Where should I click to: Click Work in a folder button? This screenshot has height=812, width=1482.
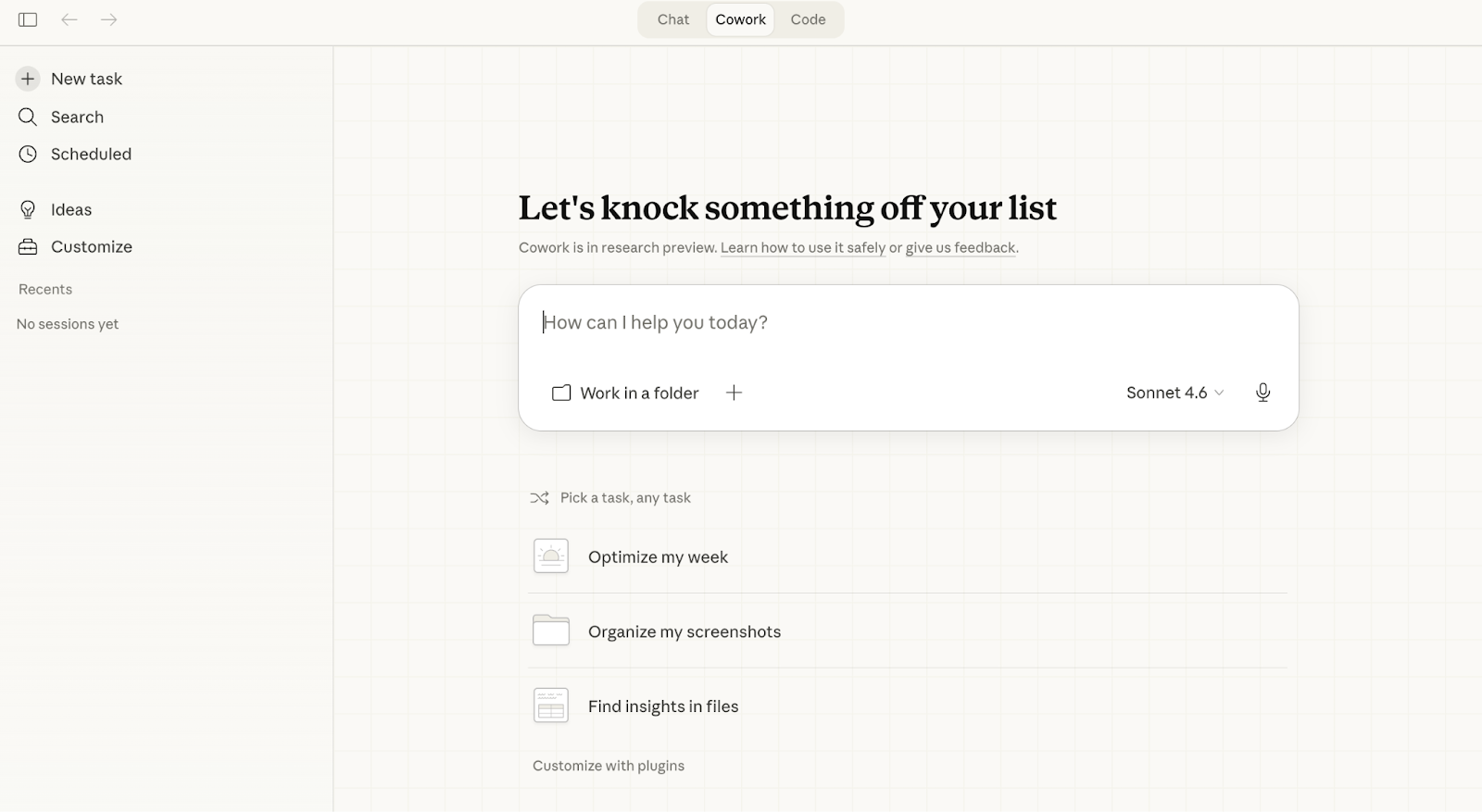coord(626,393)
